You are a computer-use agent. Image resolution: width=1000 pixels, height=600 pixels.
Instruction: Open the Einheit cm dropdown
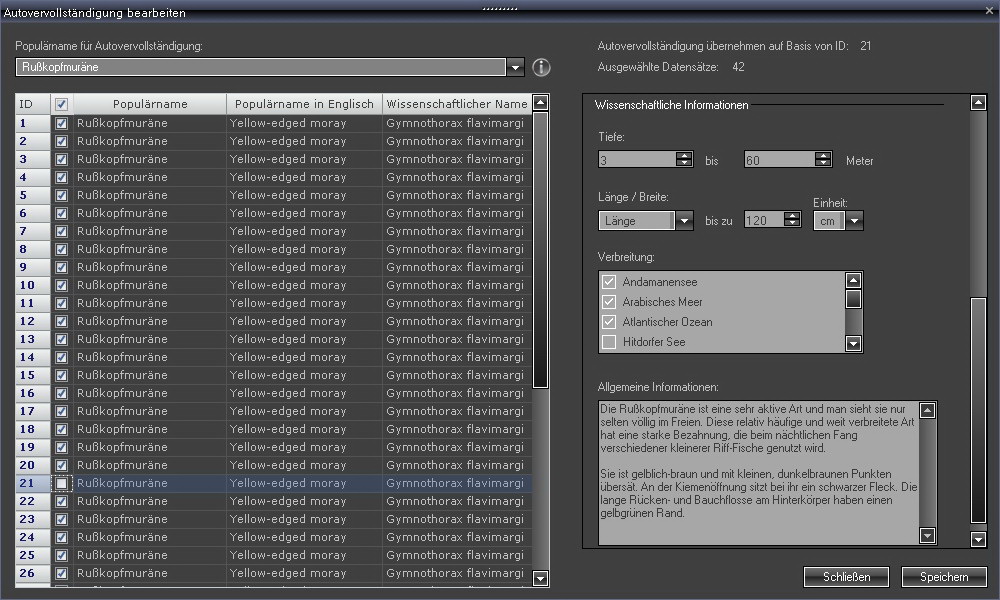[x=854, y=221]
